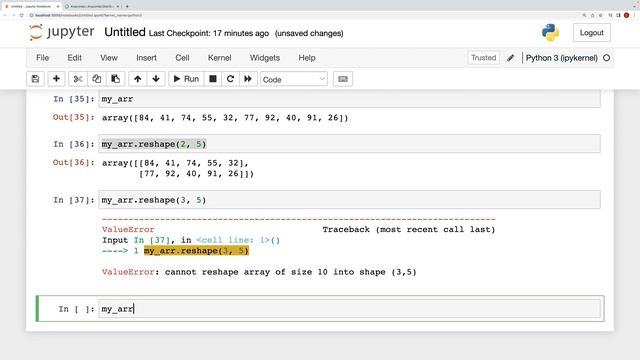The width and height of the screenshot is (640, 360).
Task: Open the Help menu
Action: [307, 58]
